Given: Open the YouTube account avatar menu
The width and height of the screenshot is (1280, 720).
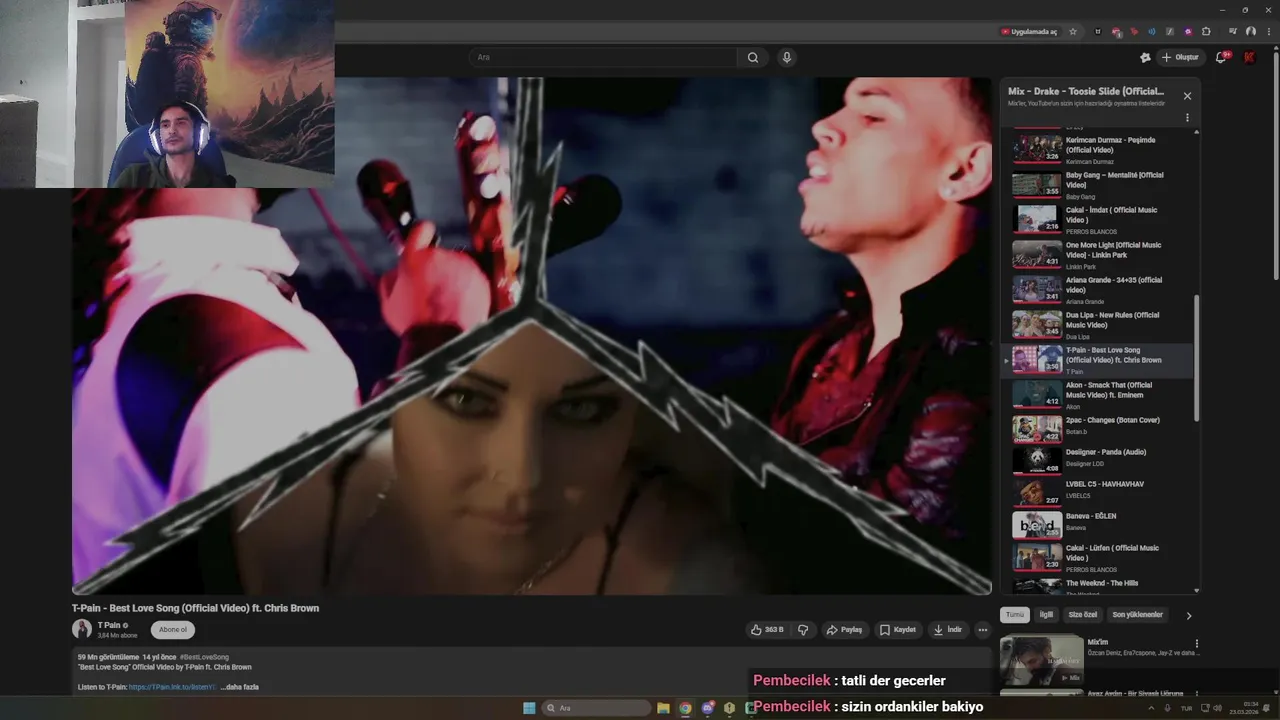Looking at the screenshot, I should (1249, 57).
